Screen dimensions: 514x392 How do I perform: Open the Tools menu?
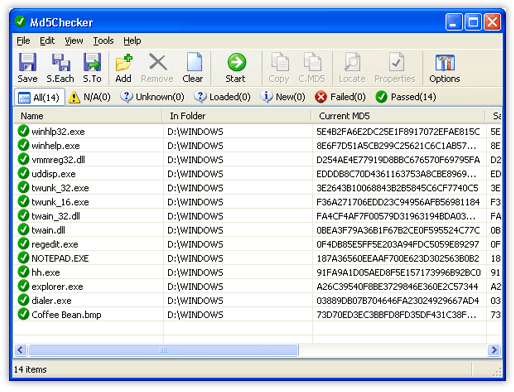point(103,41)
